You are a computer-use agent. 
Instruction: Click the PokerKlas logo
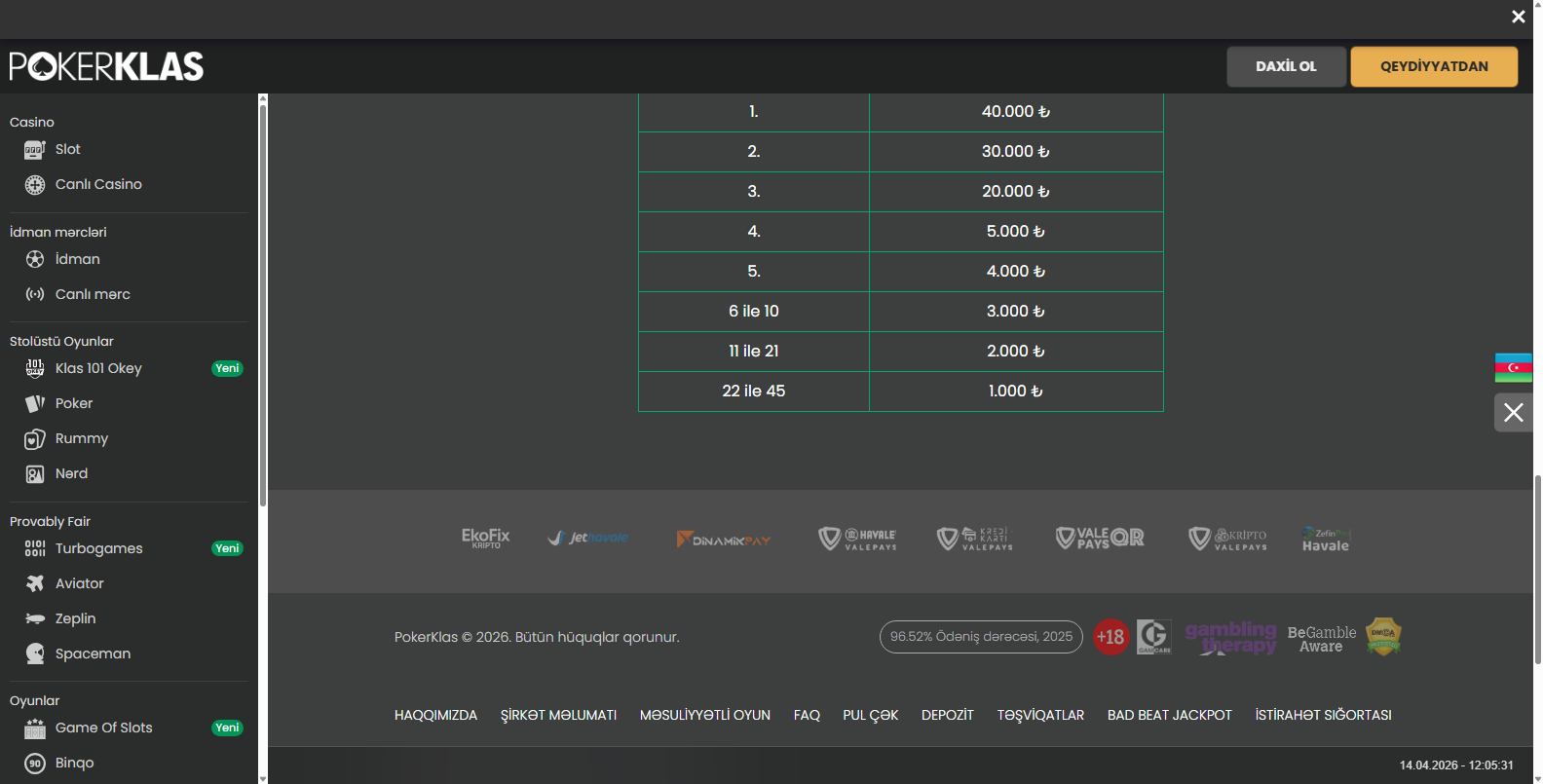pos(106,66)
